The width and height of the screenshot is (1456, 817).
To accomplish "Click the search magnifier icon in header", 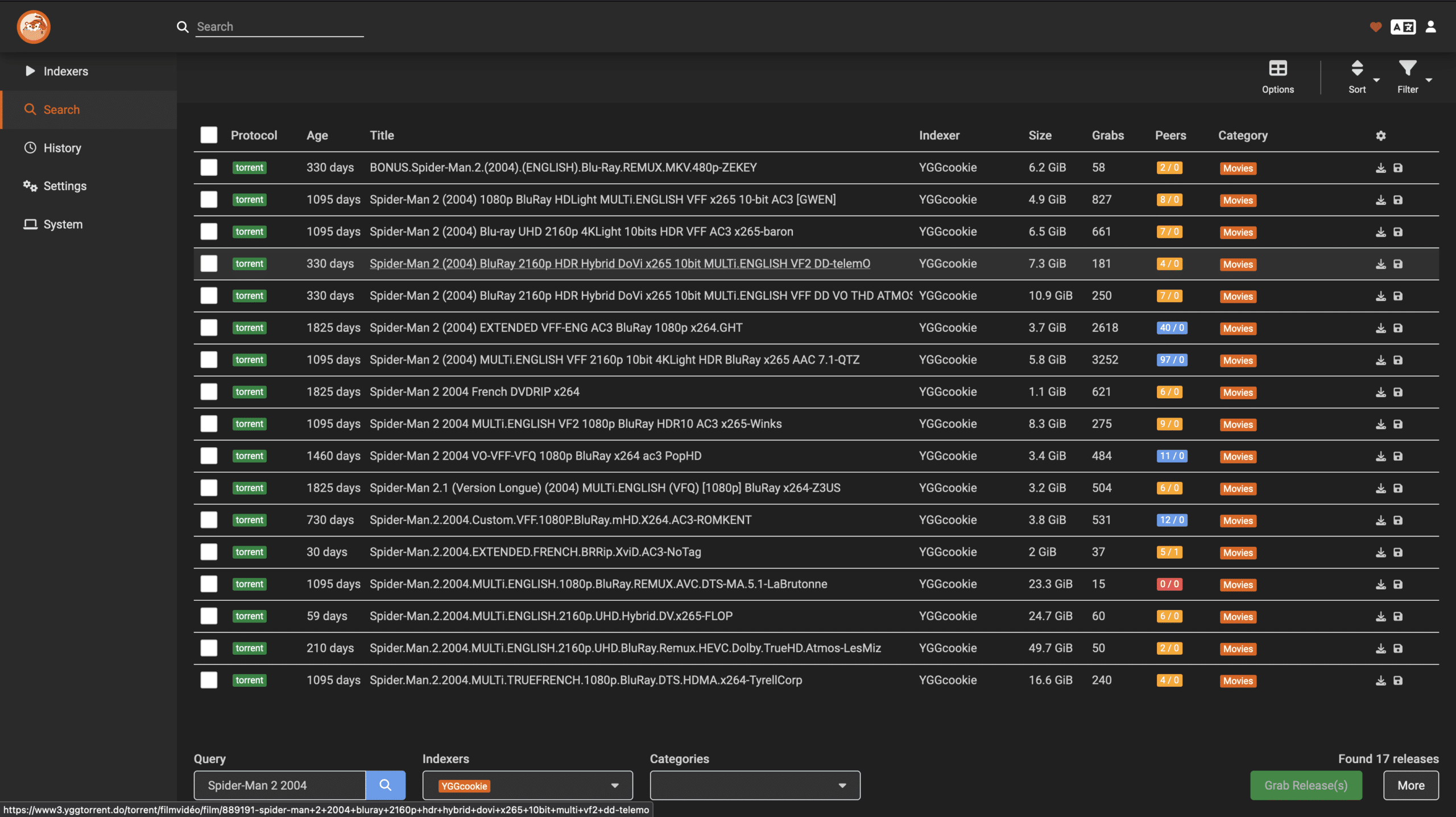I will [183, 27].
